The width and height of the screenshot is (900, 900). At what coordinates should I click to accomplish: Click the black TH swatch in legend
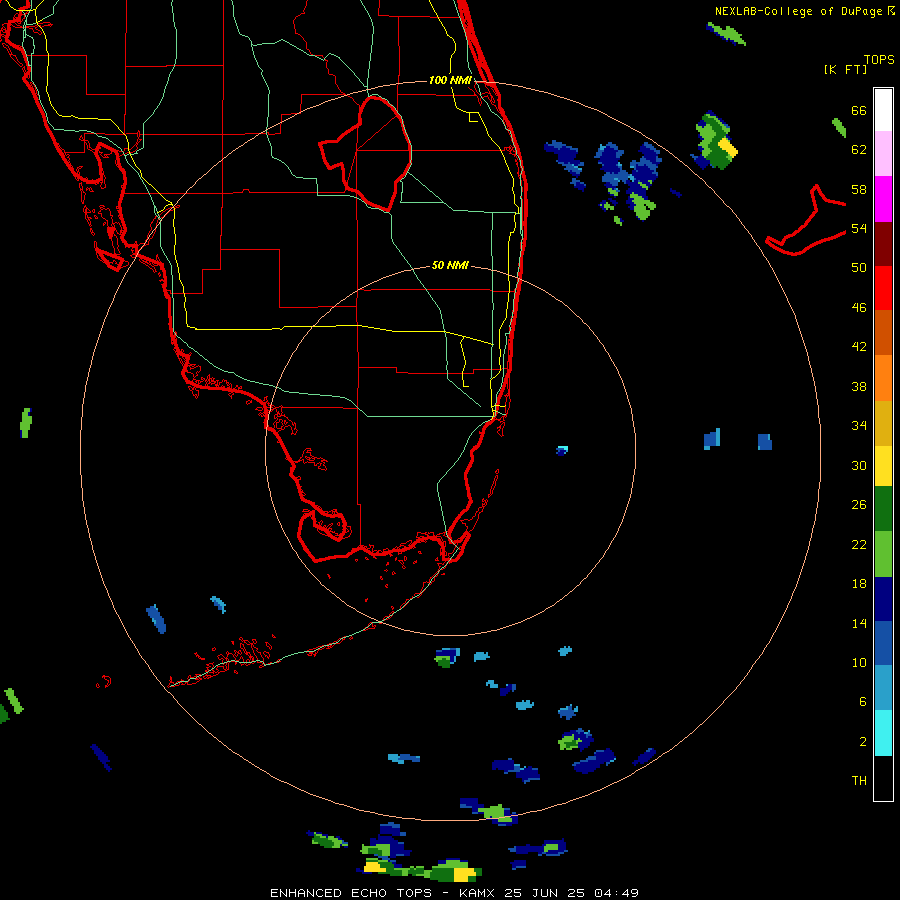pyautogui.click(x=883, y=778)
